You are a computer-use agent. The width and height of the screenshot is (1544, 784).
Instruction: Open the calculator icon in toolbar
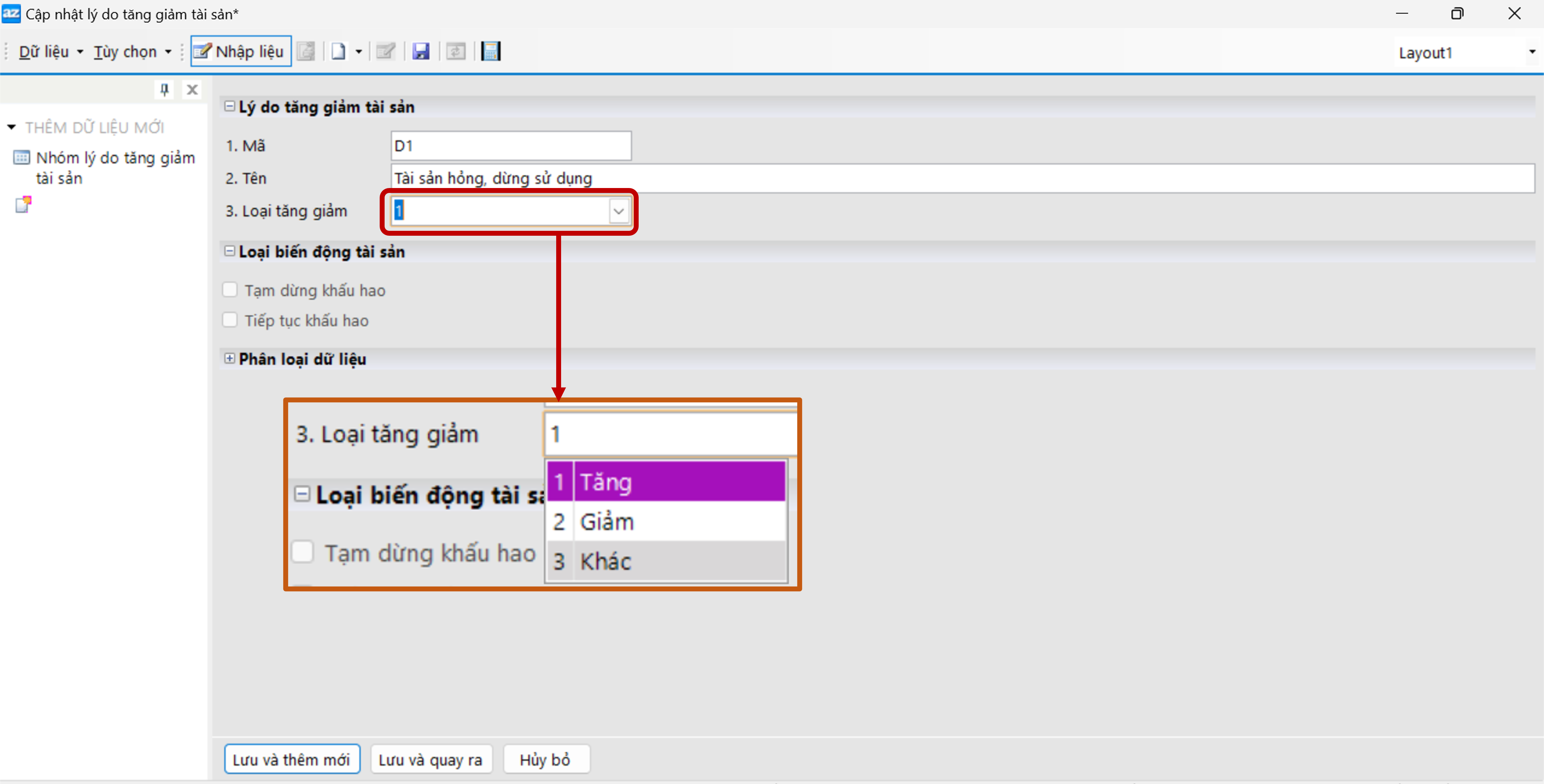pos(490,52)
